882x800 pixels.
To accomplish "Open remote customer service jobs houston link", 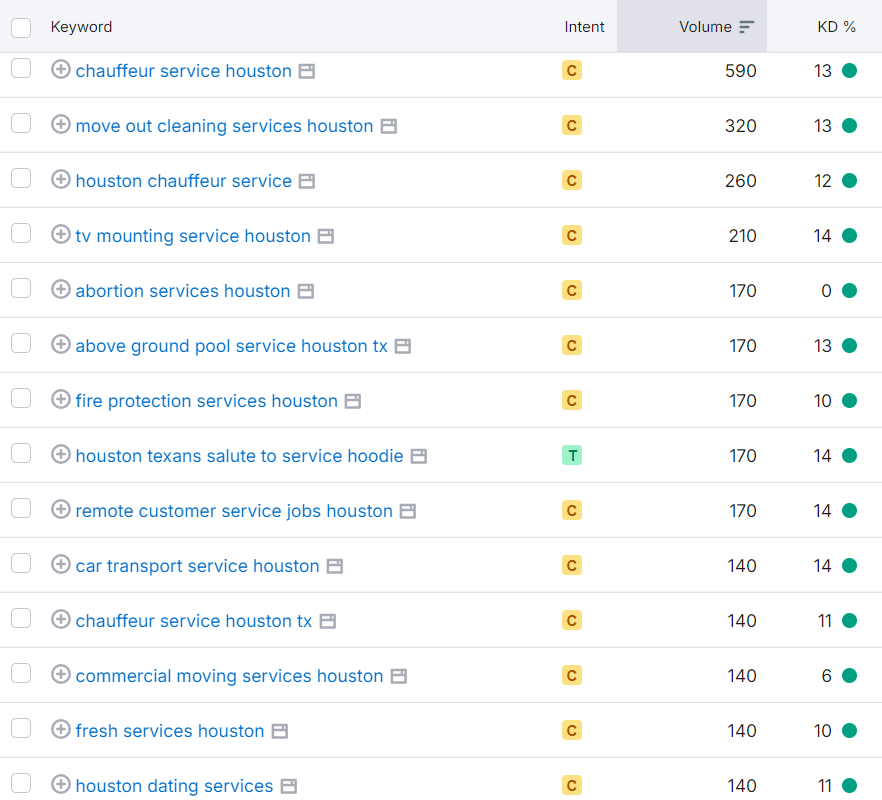I will (x=234, y=511).
